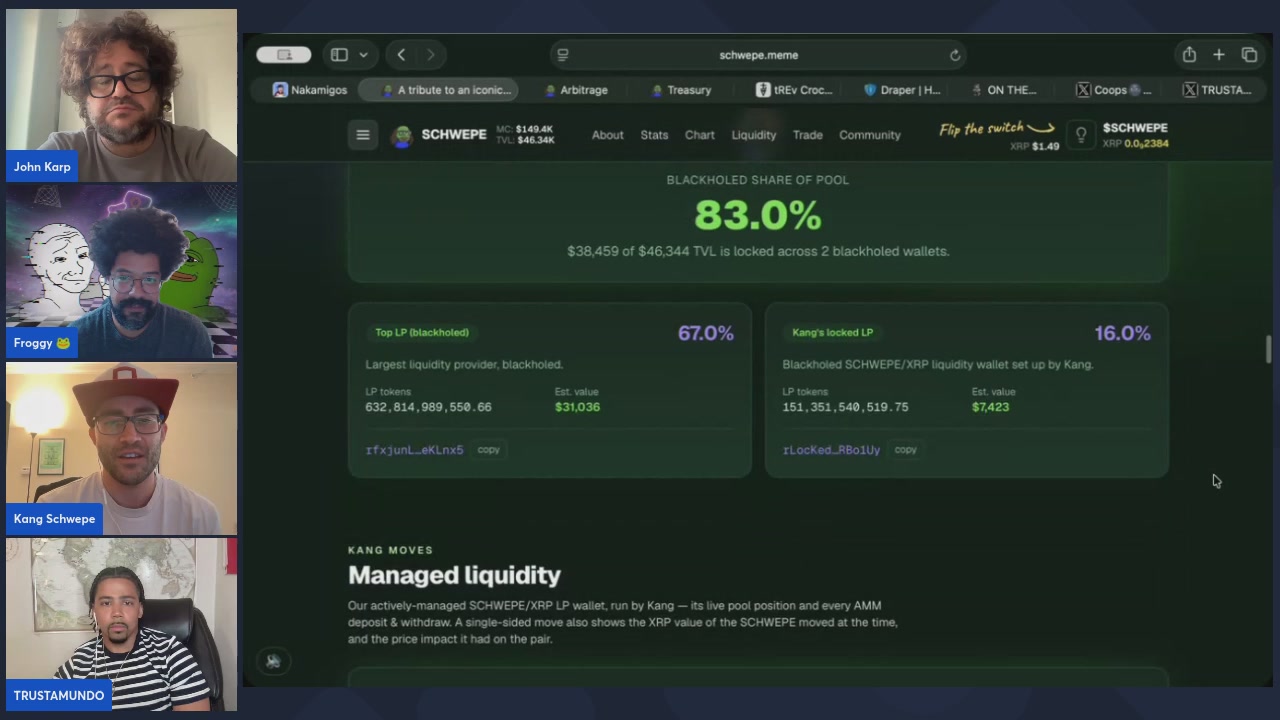This screenshot has height=720, width=1280.
Task: Click the Managed liquidity heading
Action: [x=454, y=575]
